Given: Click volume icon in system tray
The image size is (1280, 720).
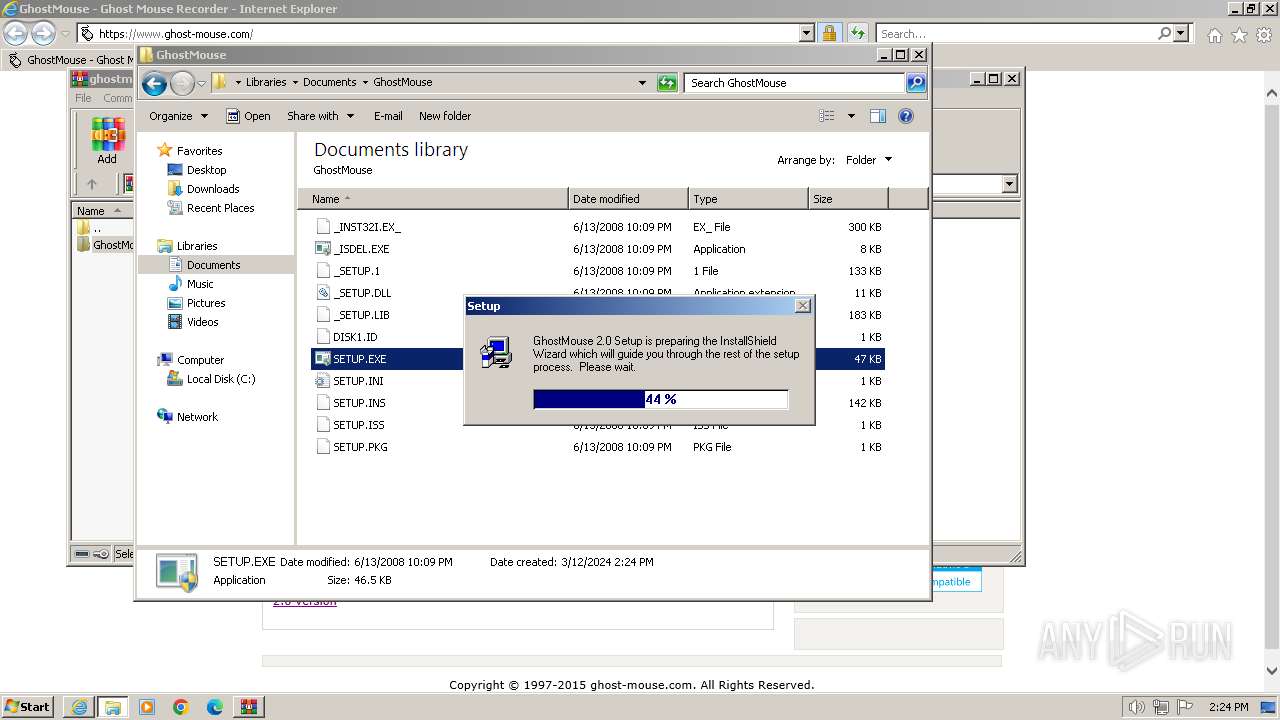Looking at the screenshot, I should [x=1137, y=707].
